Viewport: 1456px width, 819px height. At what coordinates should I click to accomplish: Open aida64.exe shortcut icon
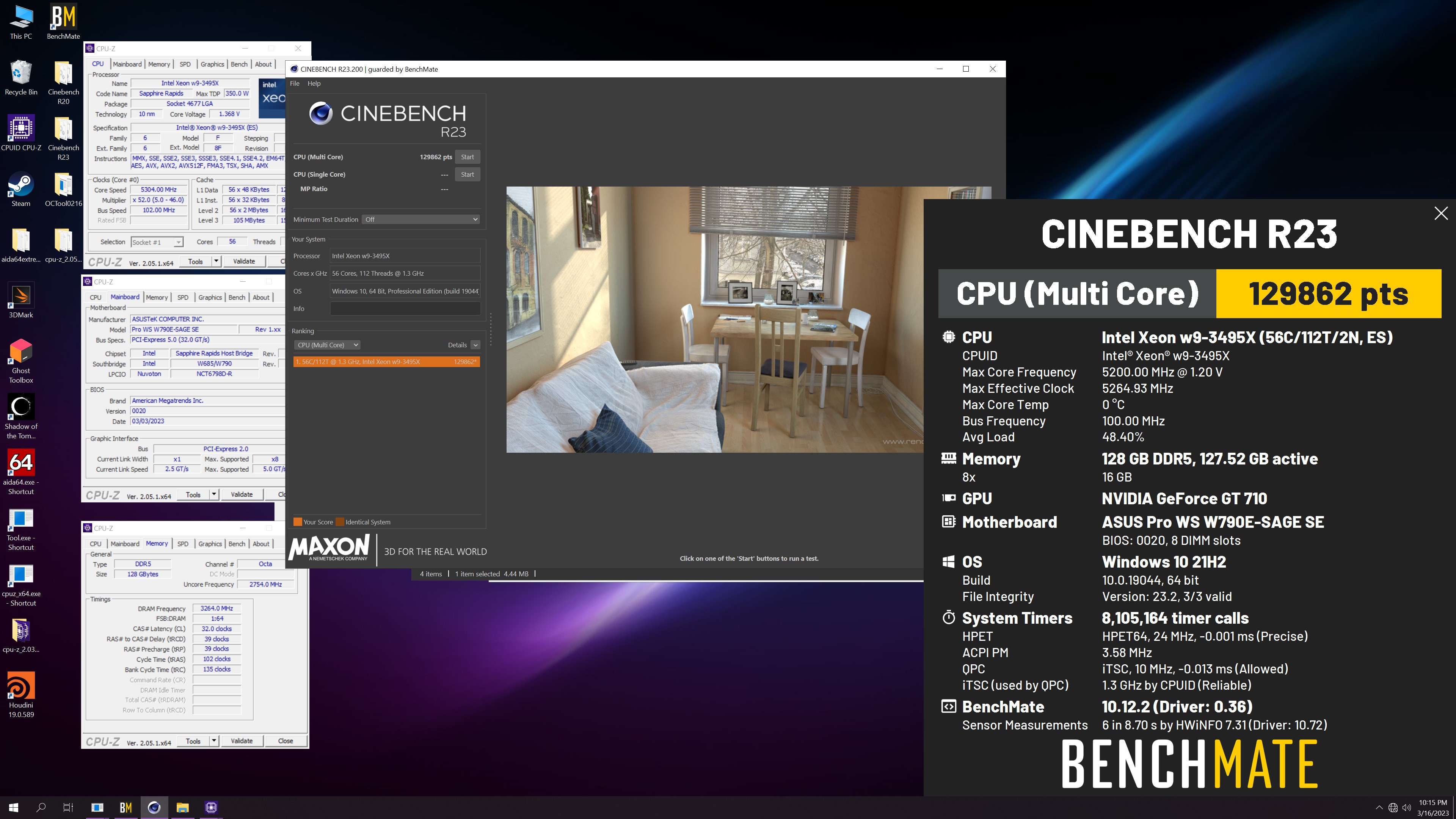[21, 472]
